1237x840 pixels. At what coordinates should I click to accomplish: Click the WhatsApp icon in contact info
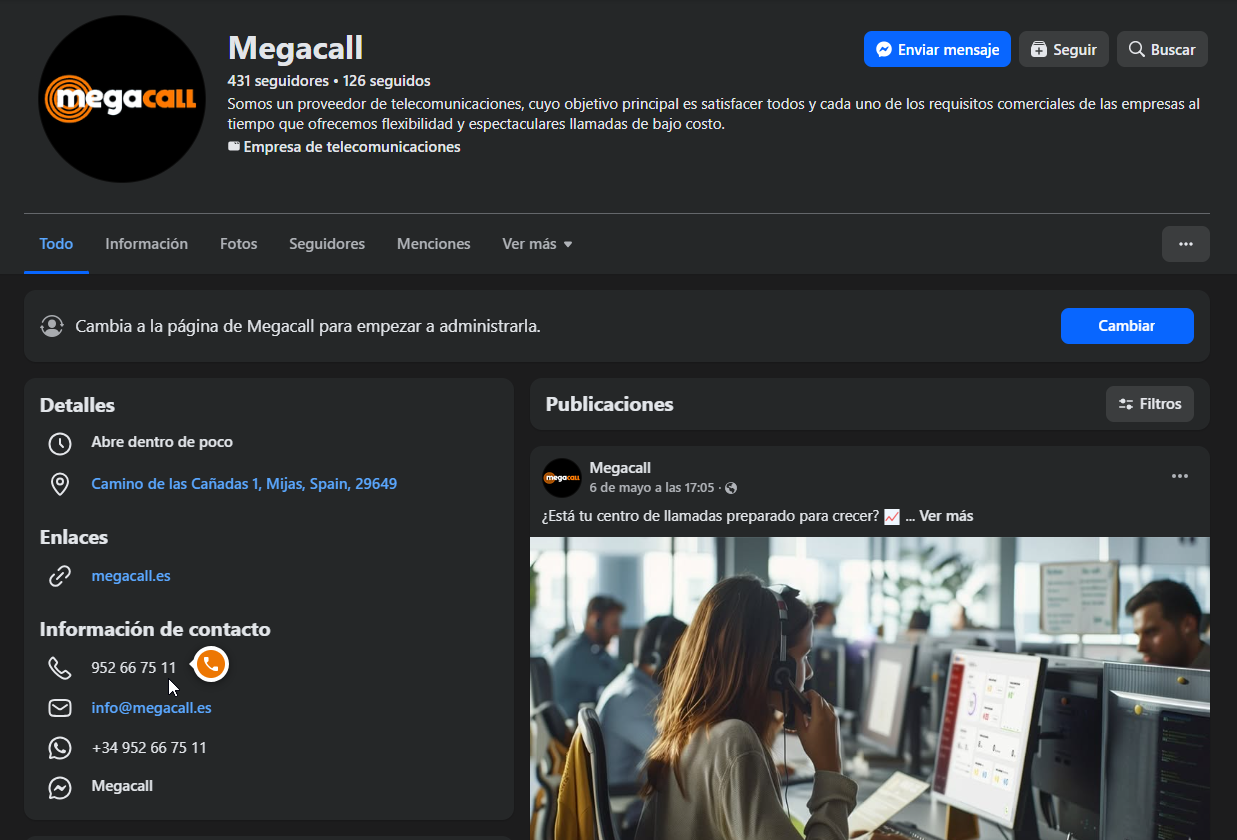pos(60,748)
